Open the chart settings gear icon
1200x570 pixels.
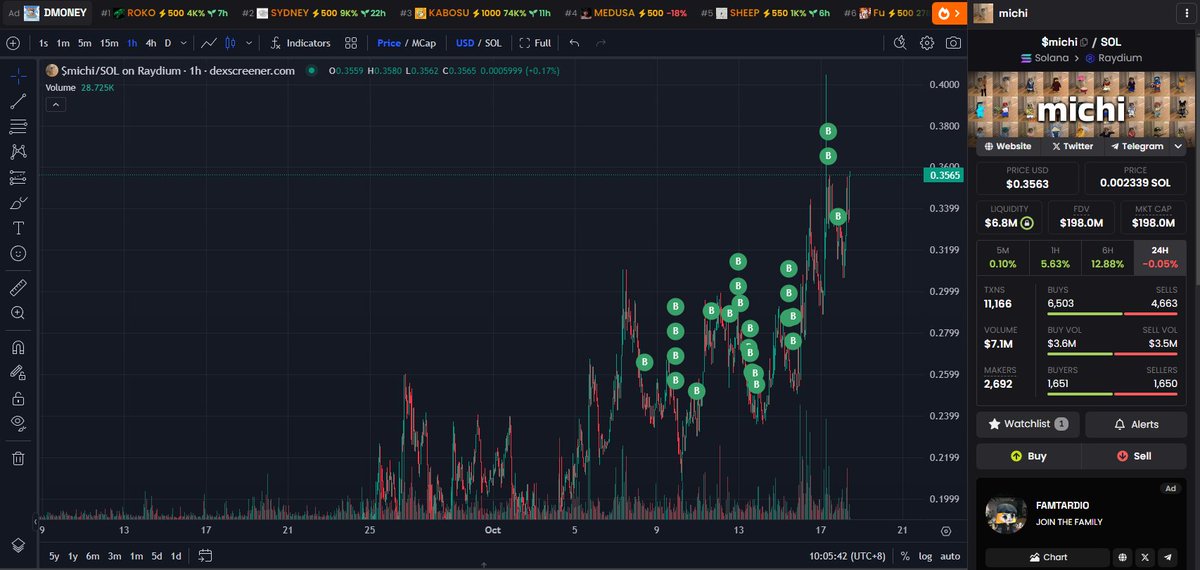click(x=927, y=43)
